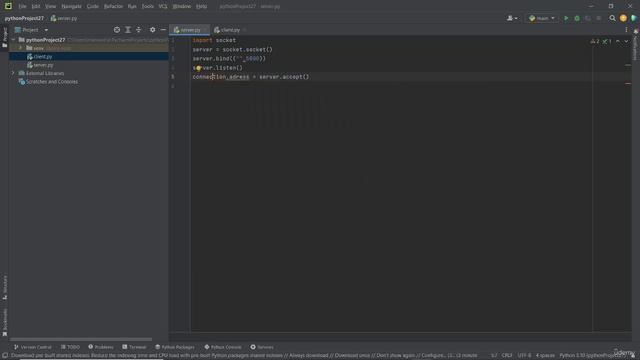Click the pythonProject27 breadcrumb
The image size is (640, 360).
point(24,18)
